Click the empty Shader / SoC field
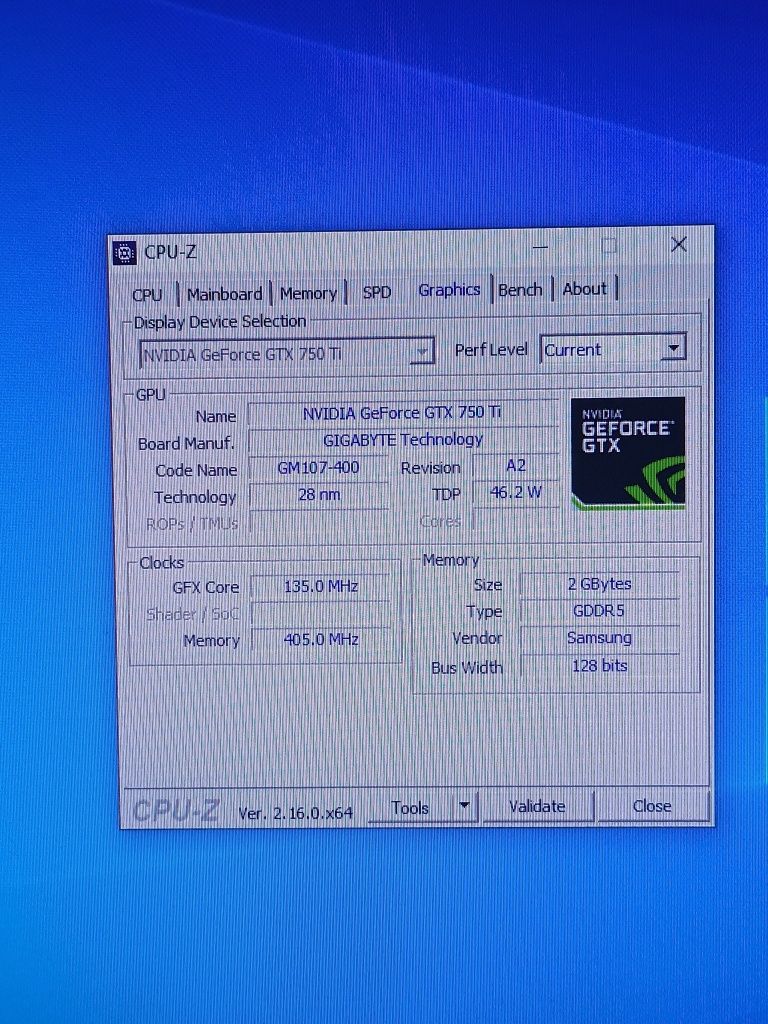The image size is (768, 1024). point(321,613)
